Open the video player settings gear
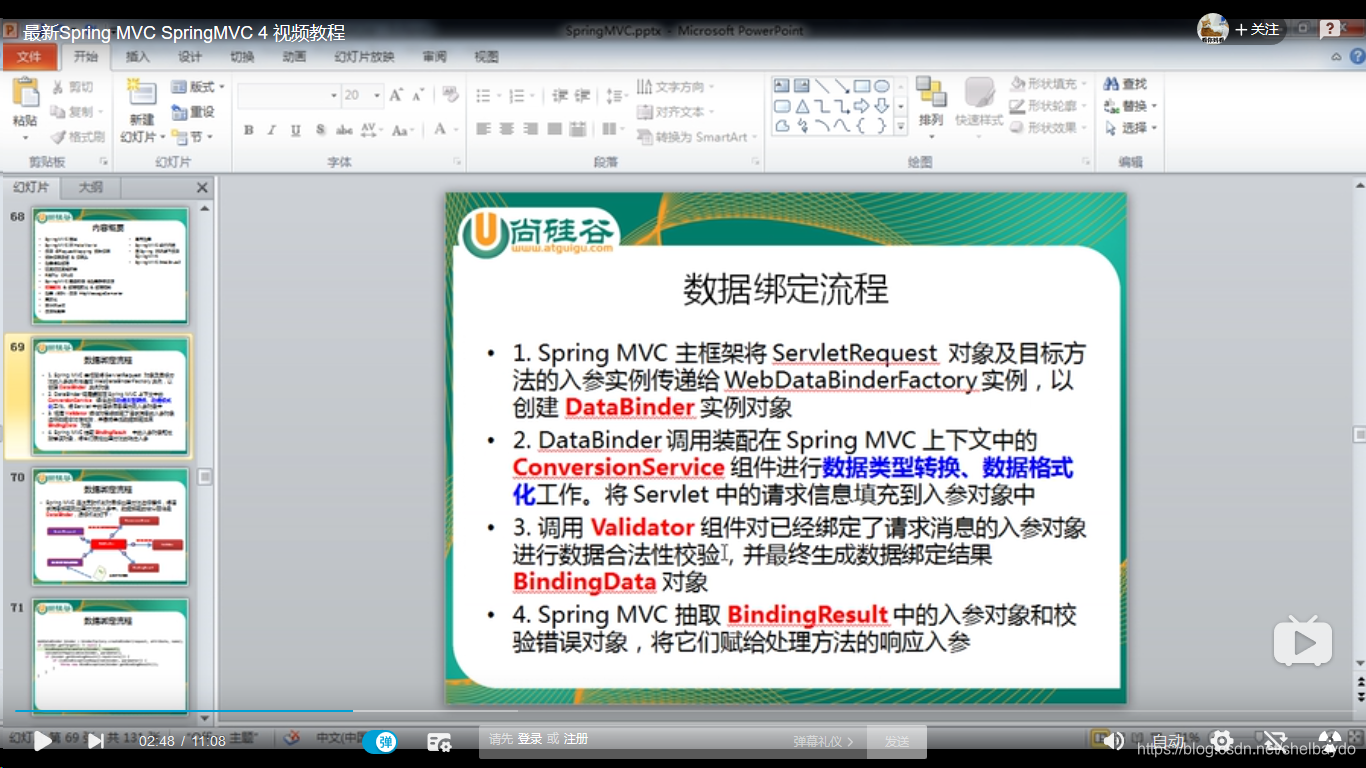This screenshot has width=1366, height=768. [1222, 741]
